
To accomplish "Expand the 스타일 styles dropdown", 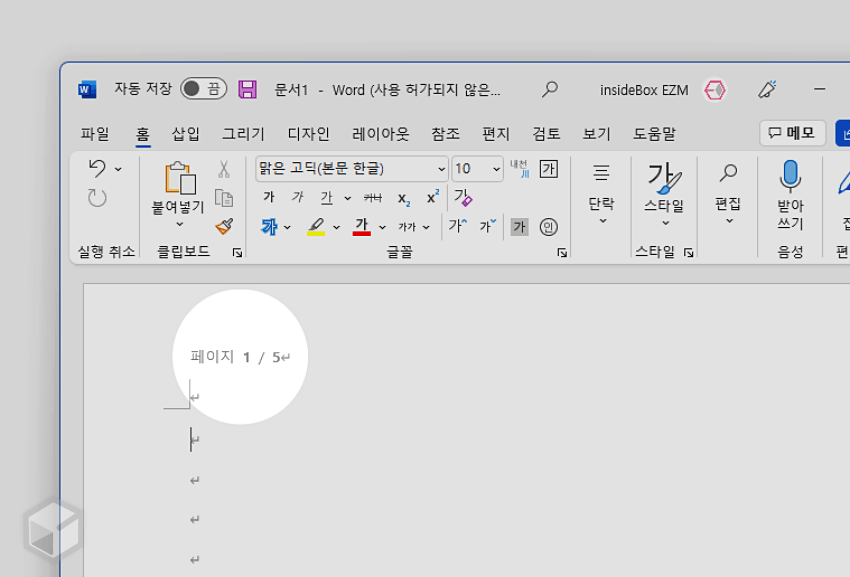I will 664,222.
